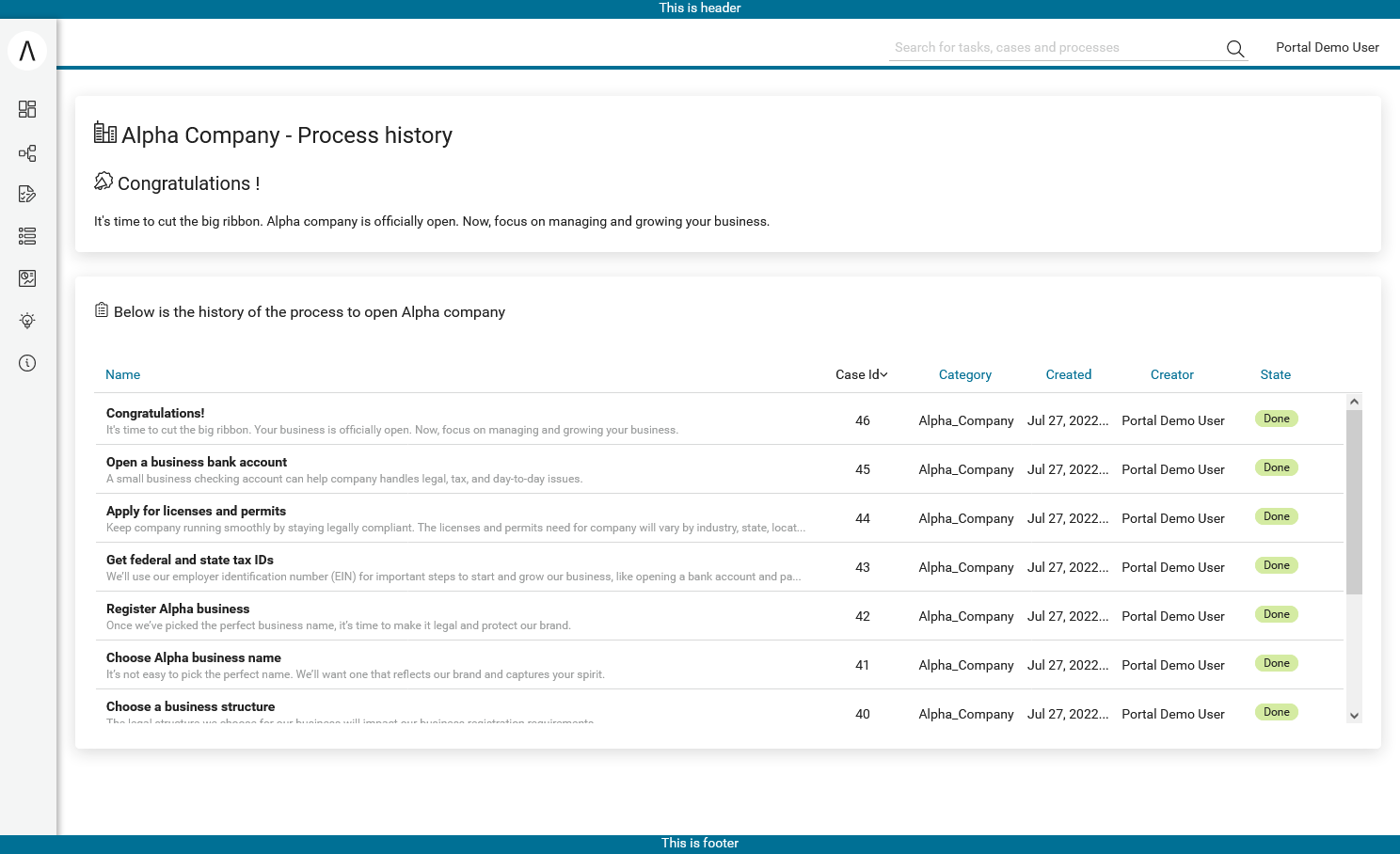The height and width of the screenshot is (854, 1400).
Task: Click the Done badge for case 42
Action: tap(1277, 614)
